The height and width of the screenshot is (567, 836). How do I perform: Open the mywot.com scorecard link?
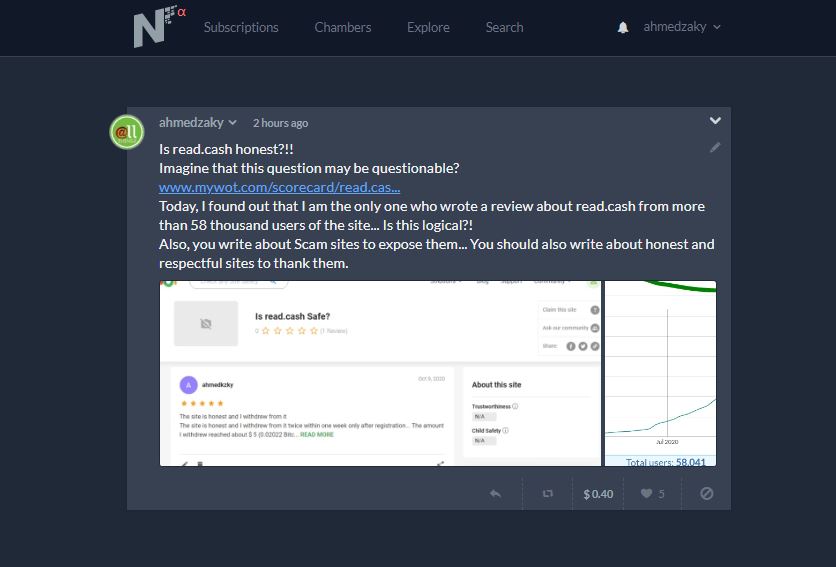(279, 187)
